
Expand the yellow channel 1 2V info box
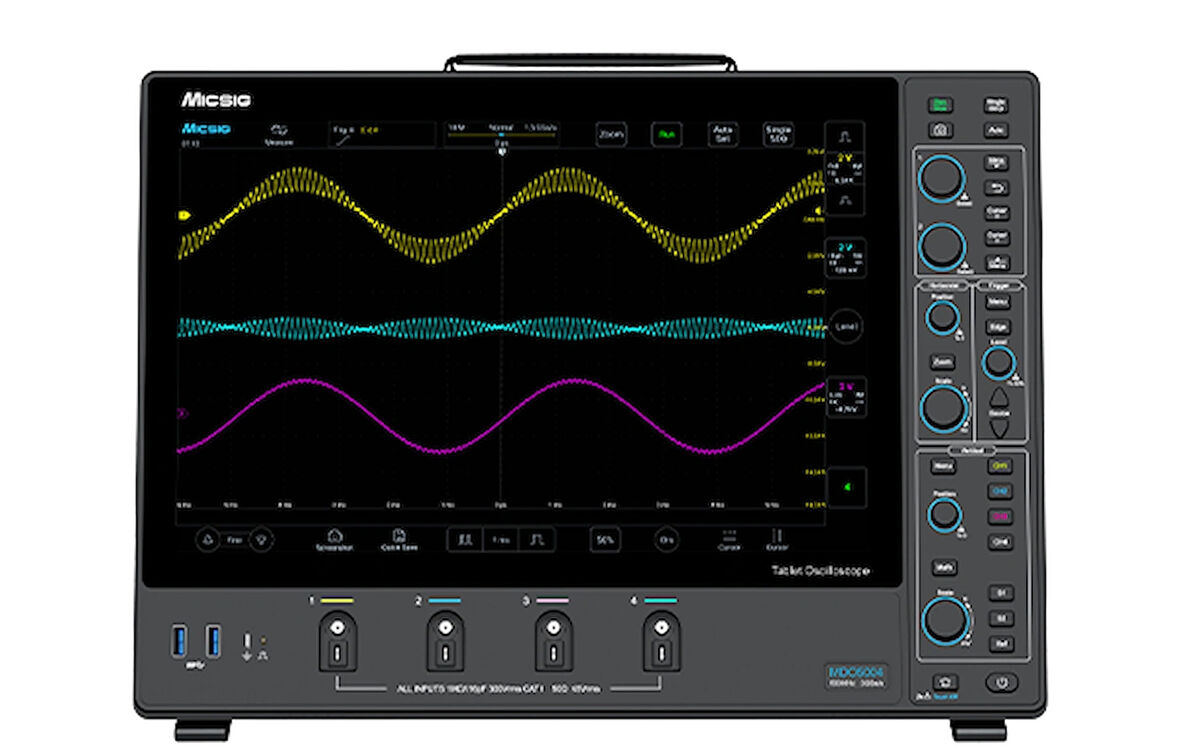[844, 169]
